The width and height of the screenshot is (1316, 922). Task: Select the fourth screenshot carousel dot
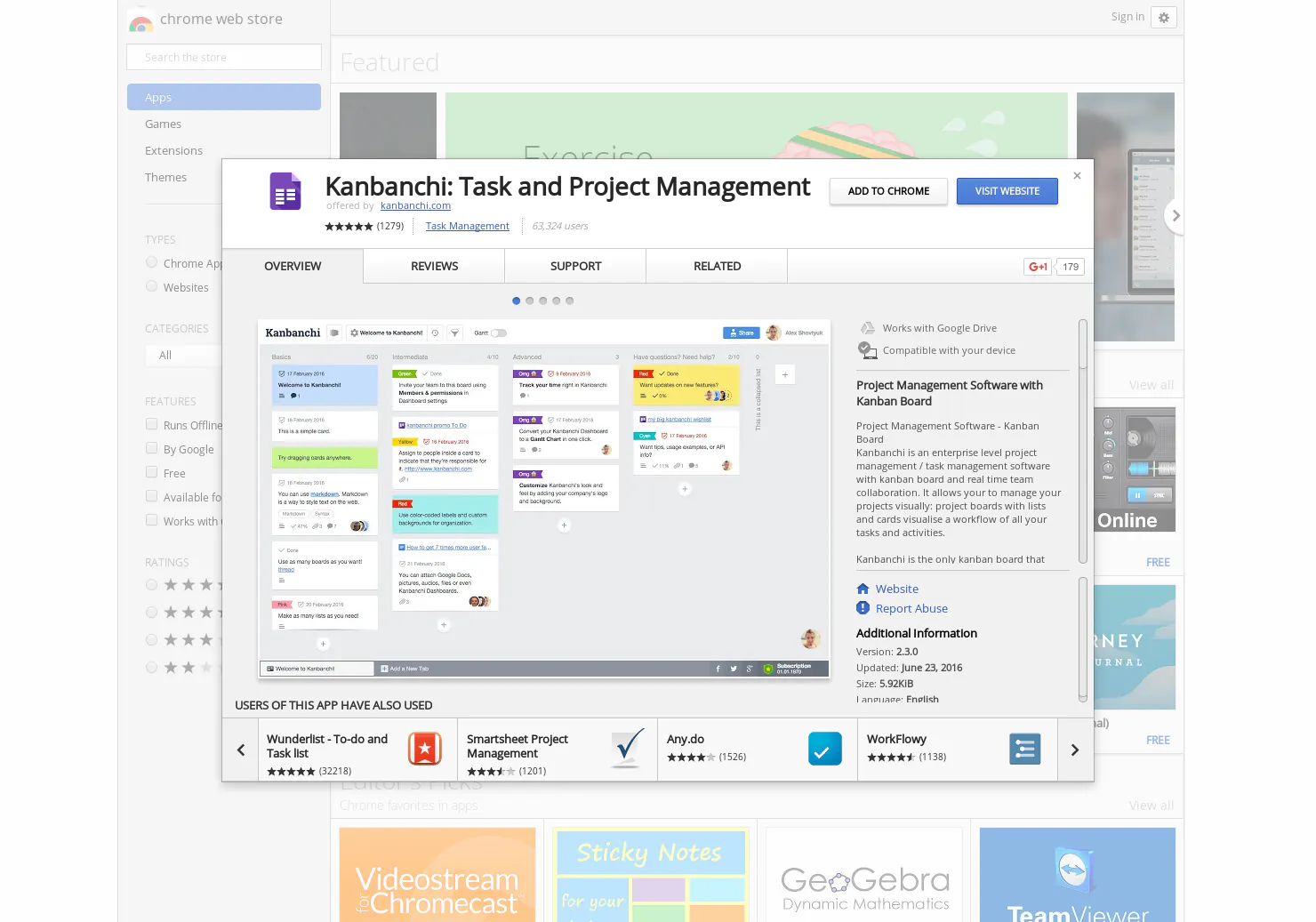coord(557,301)
